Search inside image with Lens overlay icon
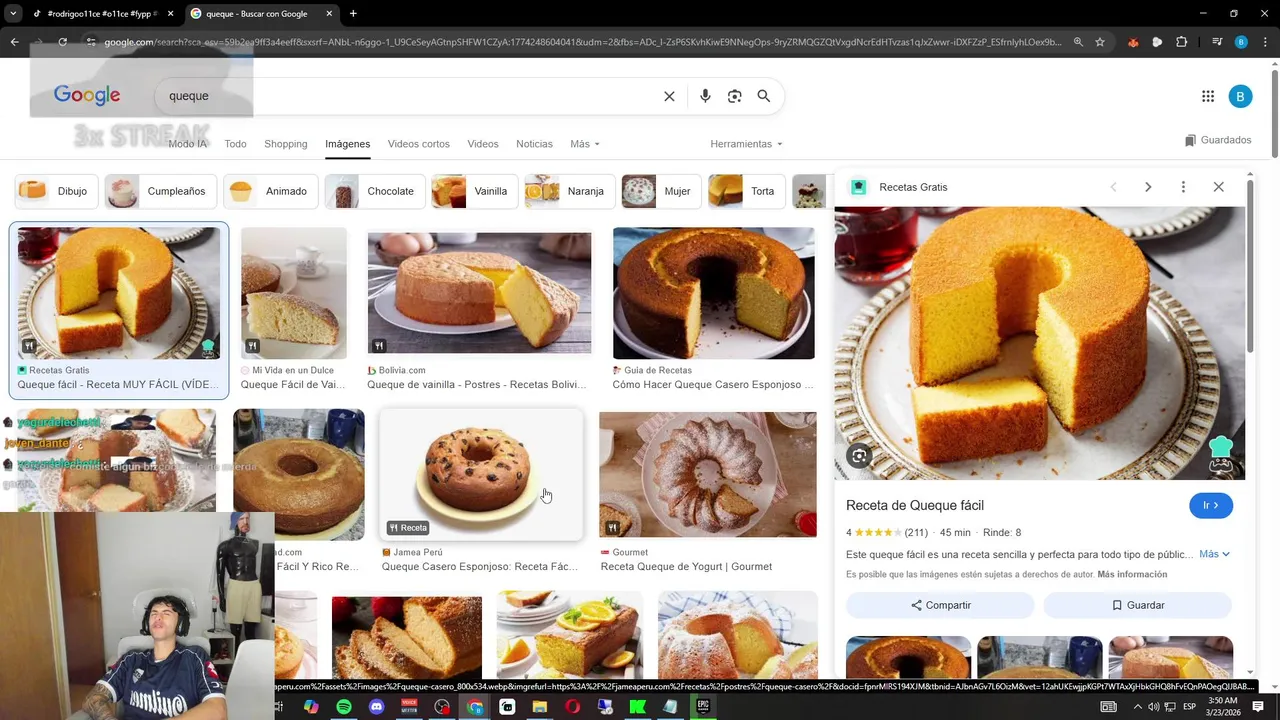This screenshot has width=1280, height=720. 859,456
